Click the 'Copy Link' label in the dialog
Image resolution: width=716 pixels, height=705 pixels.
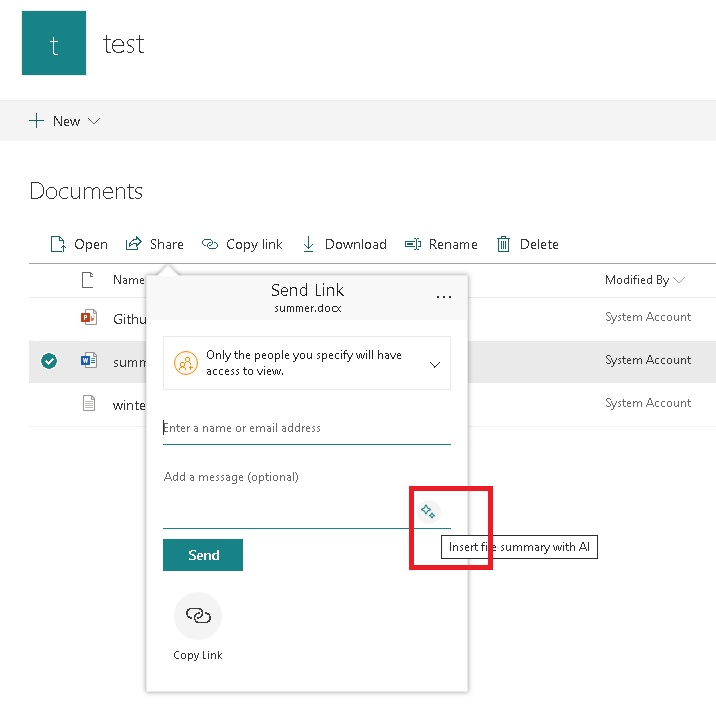(198, 655)
